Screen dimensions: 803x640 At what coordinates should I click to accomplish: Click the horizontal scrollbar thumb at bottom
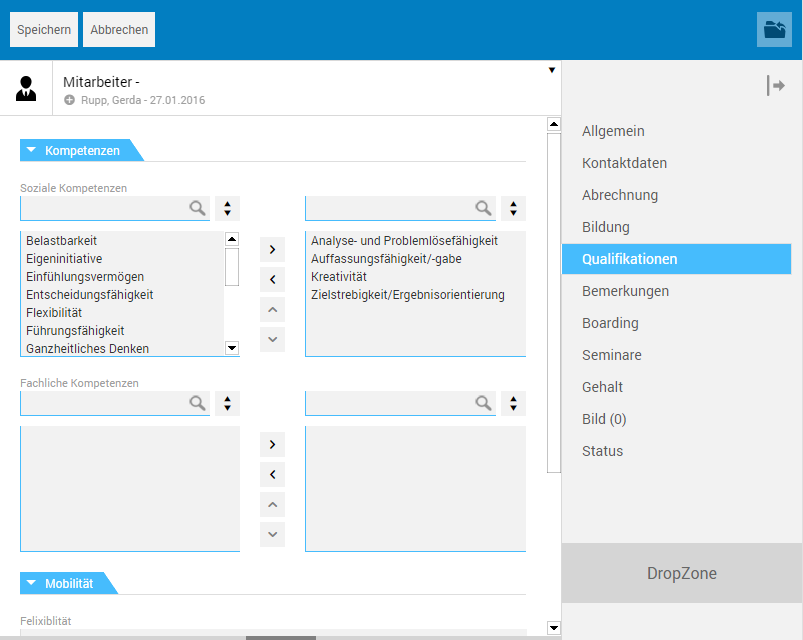point(280,637)
